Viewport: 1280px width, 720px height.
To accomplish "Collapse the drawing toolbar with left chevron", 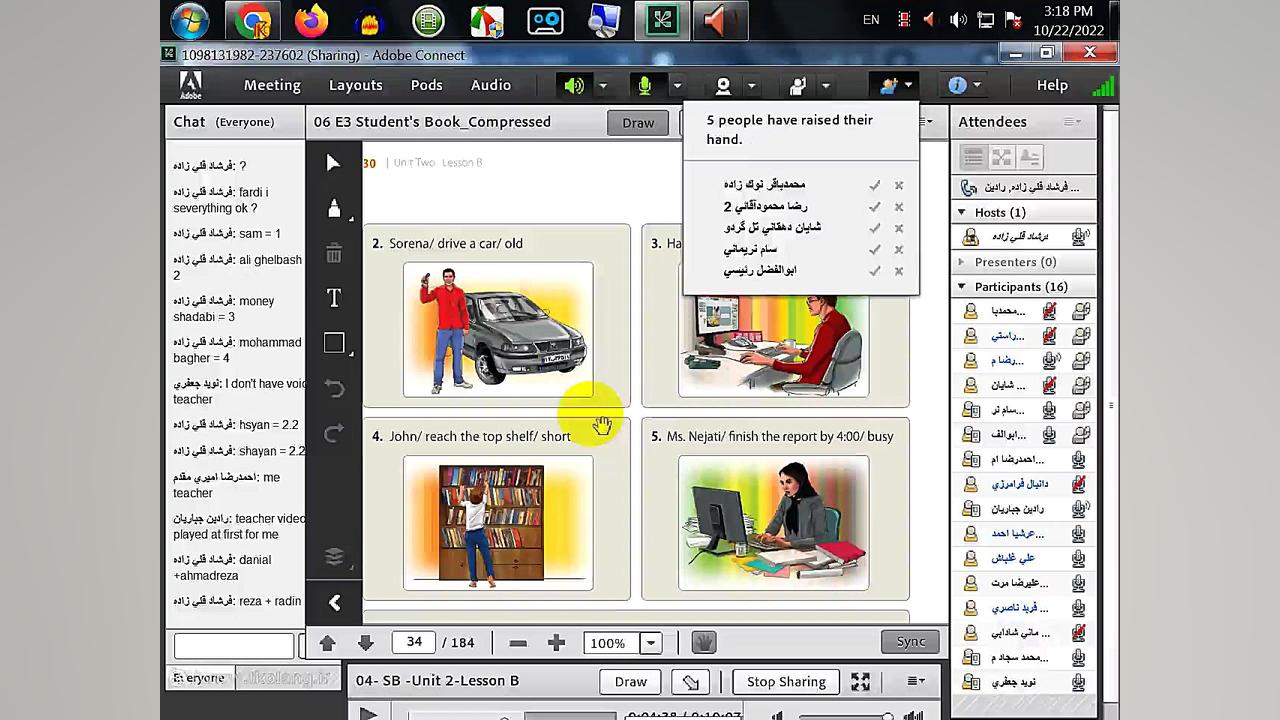I will 334,602.
